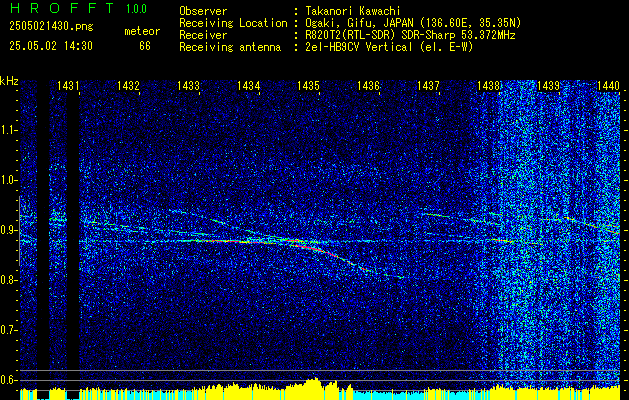
Task: Click receiver text R820T2(RTL-SDR) SDR-Sharp 53.372MHz
Action: 410,35
